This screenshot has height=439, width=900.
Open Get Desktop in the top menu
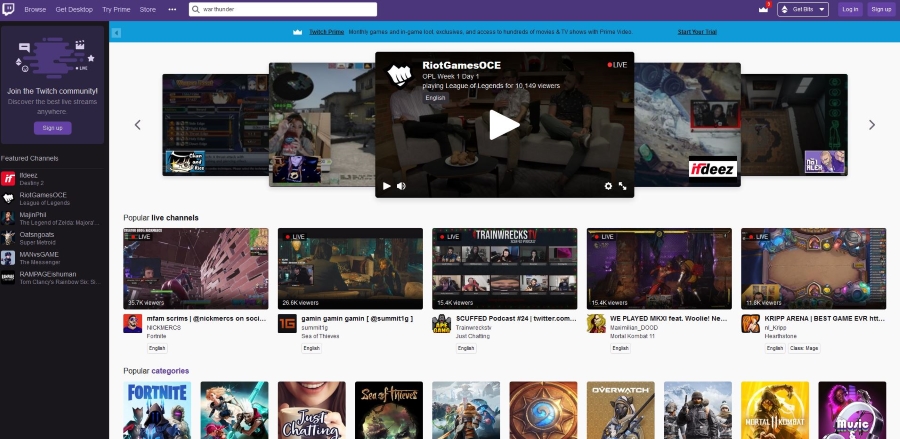tap(74, 10)
